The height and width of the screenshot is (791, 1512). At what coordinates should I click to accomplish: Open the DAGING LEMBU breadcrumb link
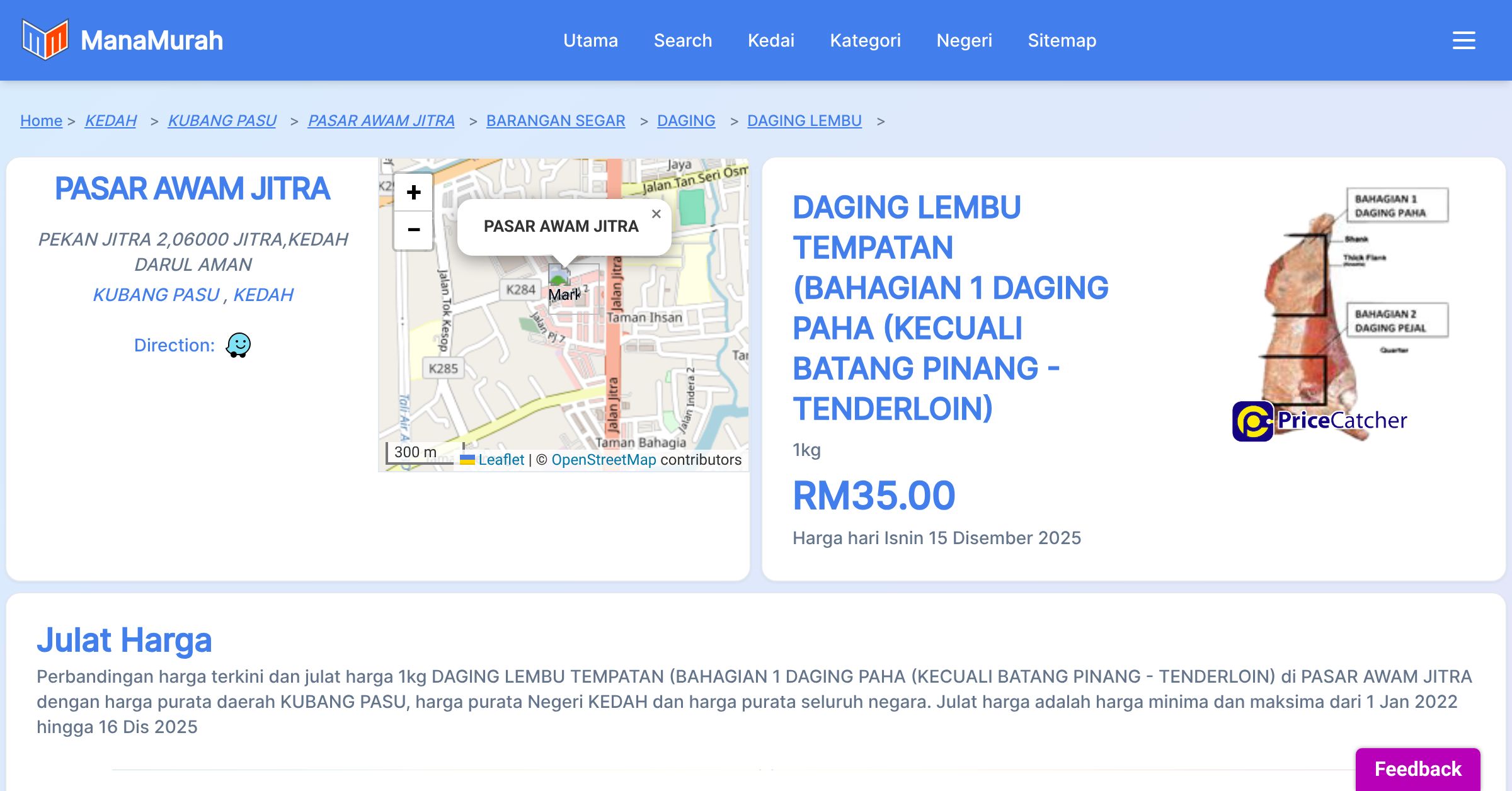pos(804,120)
